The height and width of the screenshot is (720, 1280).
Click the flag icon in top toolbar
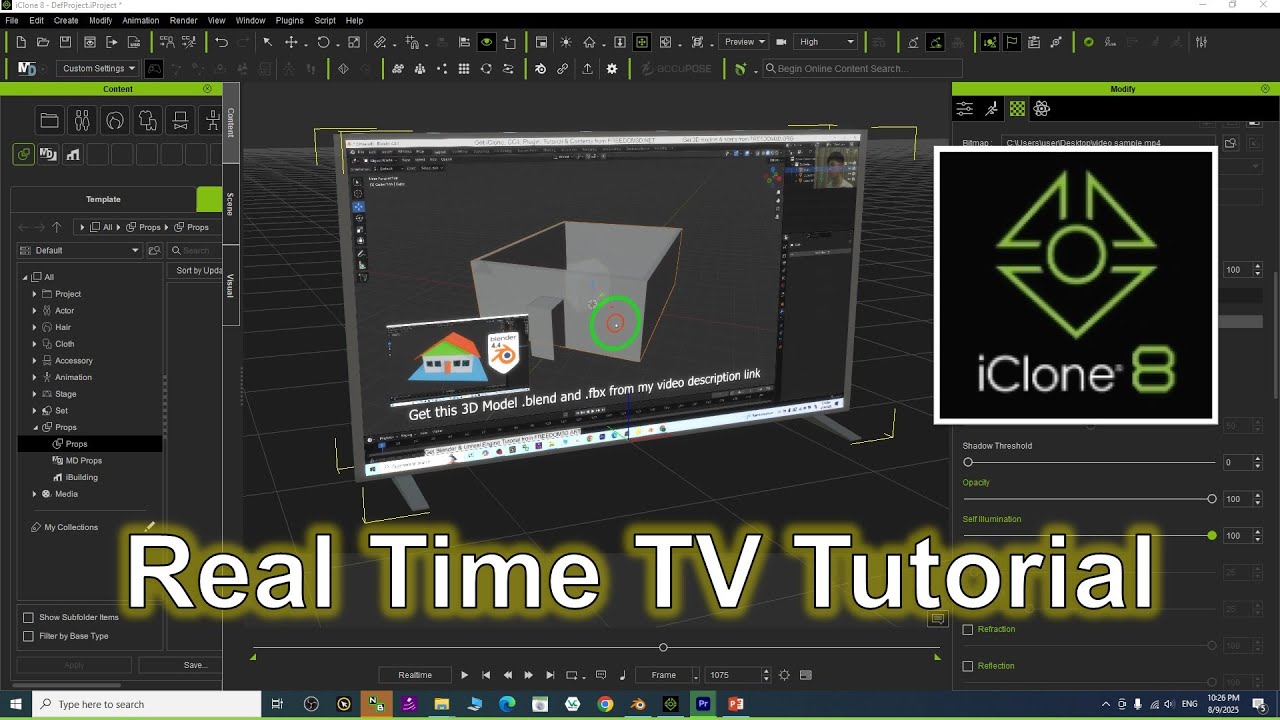(x=1012, y=42)
